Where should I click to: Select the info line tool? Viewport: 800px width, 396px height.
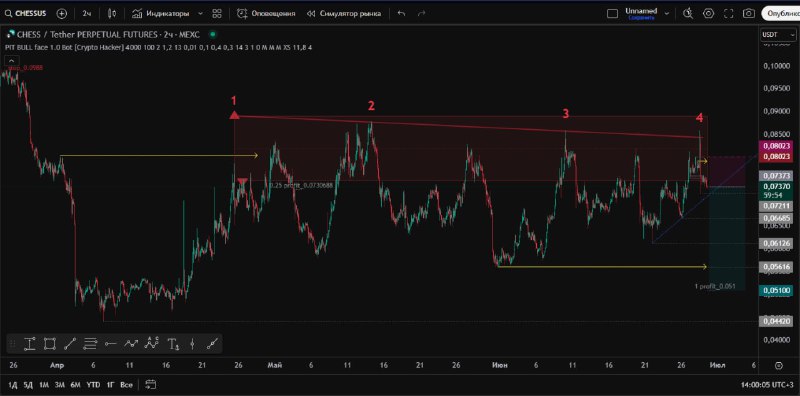click(x=211, y=344)
